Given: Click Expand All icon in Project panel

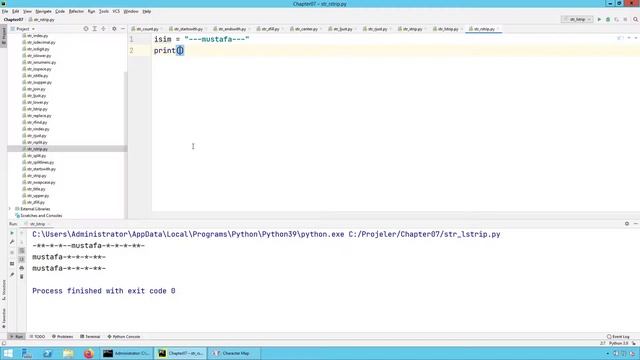Looking at the screenshot, I should 95,29.
